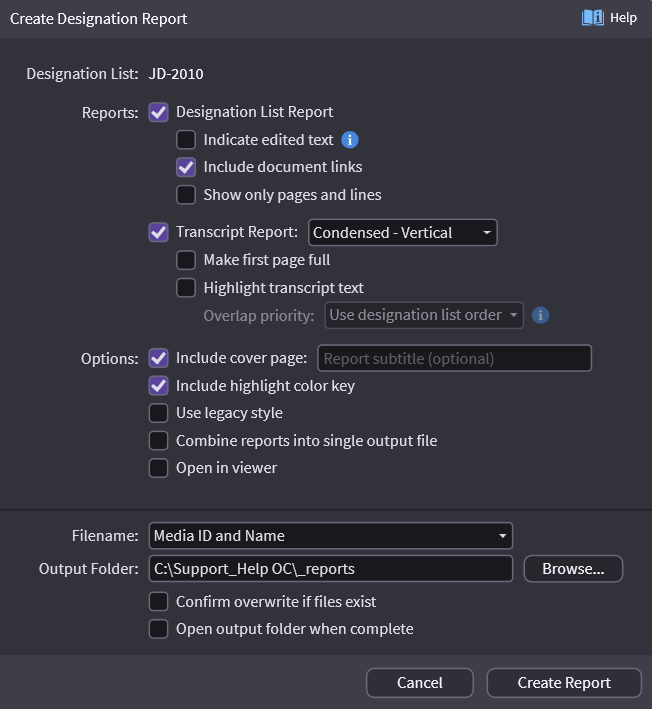Image resolution: width=652 pixels, height=709 pixels.
Task: Enable Indicate edited text option
Action: [186, 140]
